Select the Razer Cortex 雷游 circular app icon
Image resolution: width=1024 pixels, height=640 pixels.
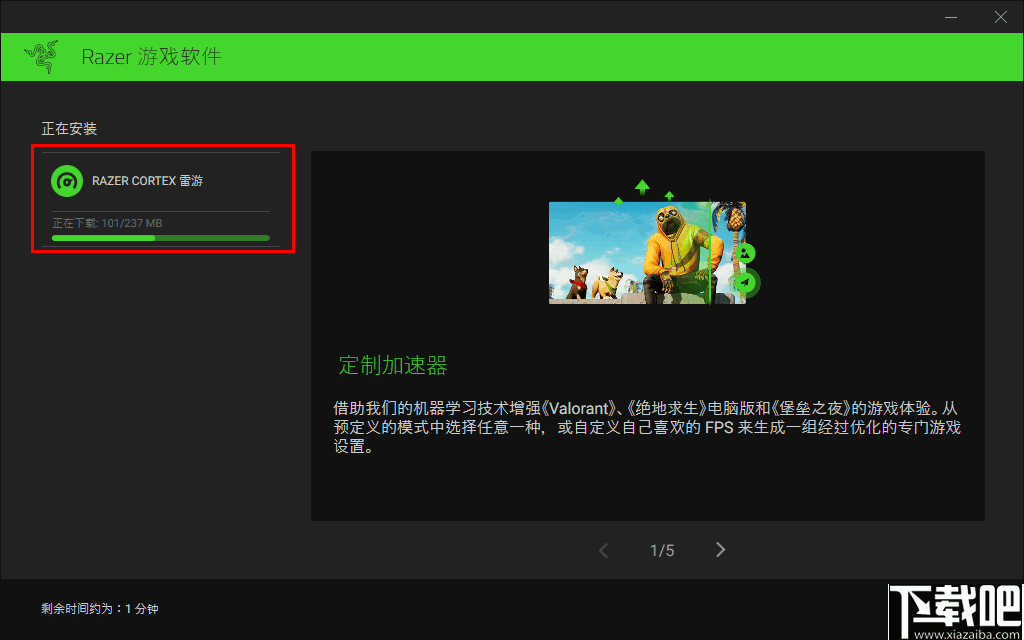point(67,182)
